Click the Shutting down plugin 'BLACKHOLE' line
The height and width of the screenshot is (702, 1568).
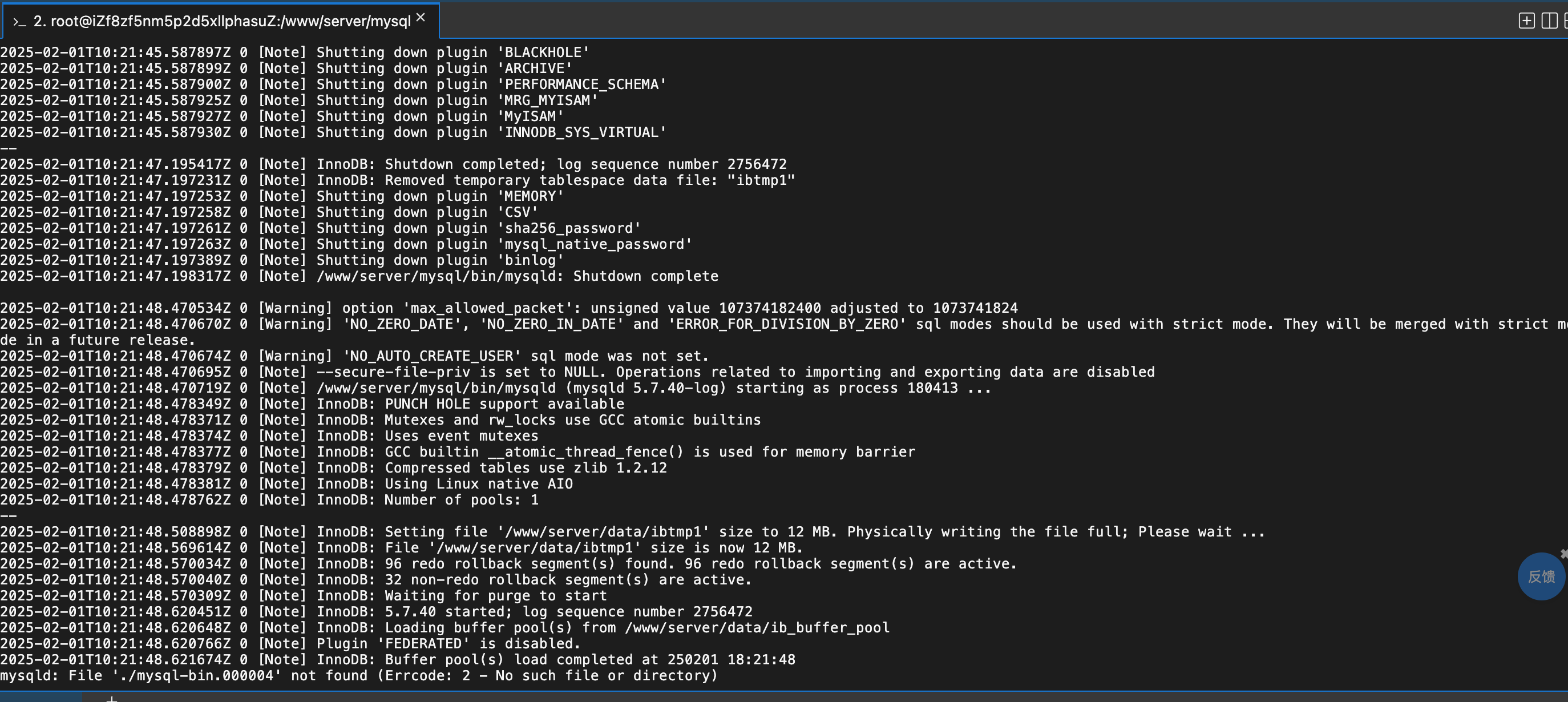[294, 53]
